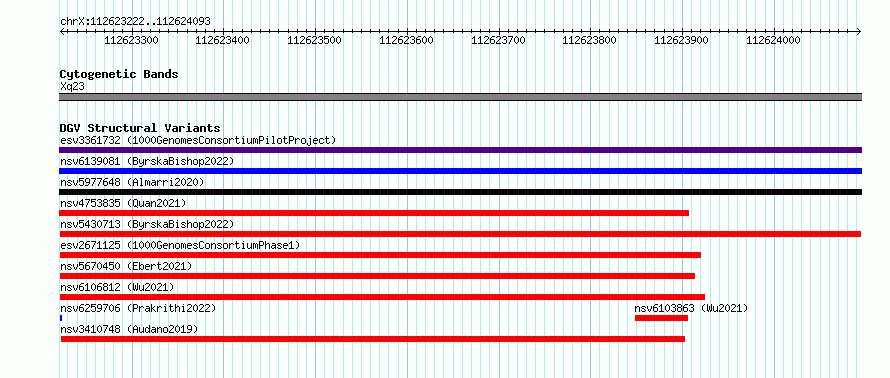Open esv2671125 (1000GenomesConsortiumPhase1) label
This screenshot has width=890, height=378.
(180, 245)
